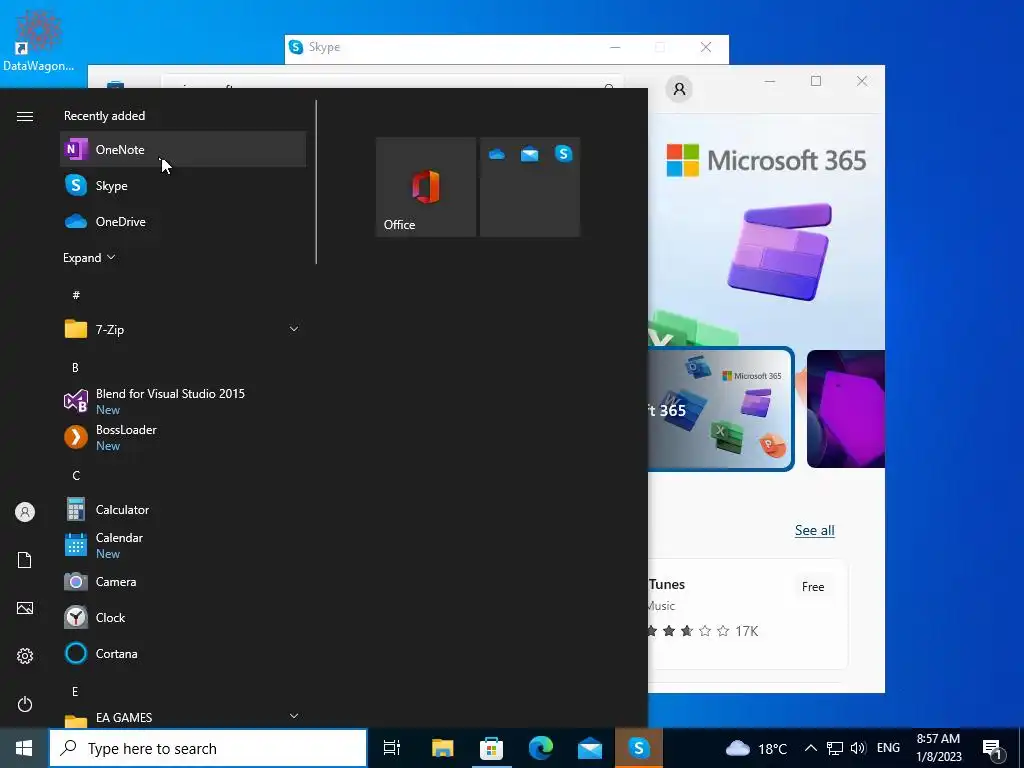Click the E letter header in the app list

point(75,692)
